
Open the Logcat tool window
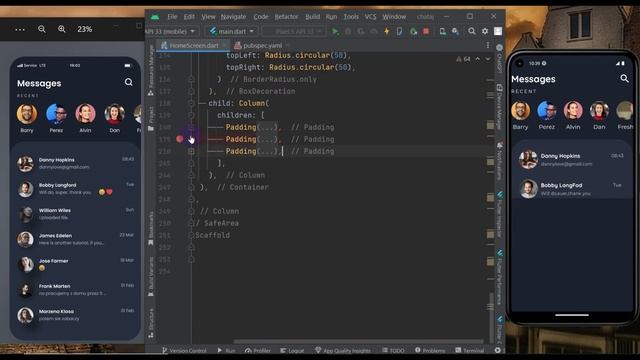coord(292,350)
